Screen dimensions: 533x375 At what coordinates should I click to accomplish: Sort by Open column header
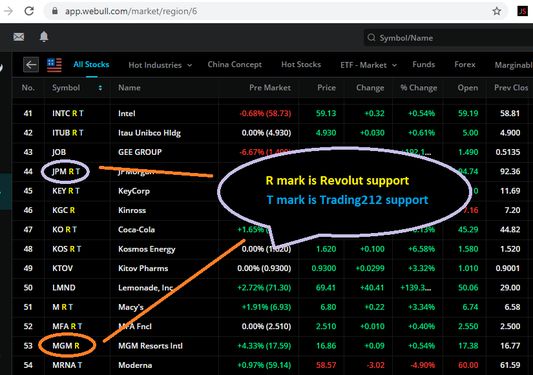coord(467,88)
